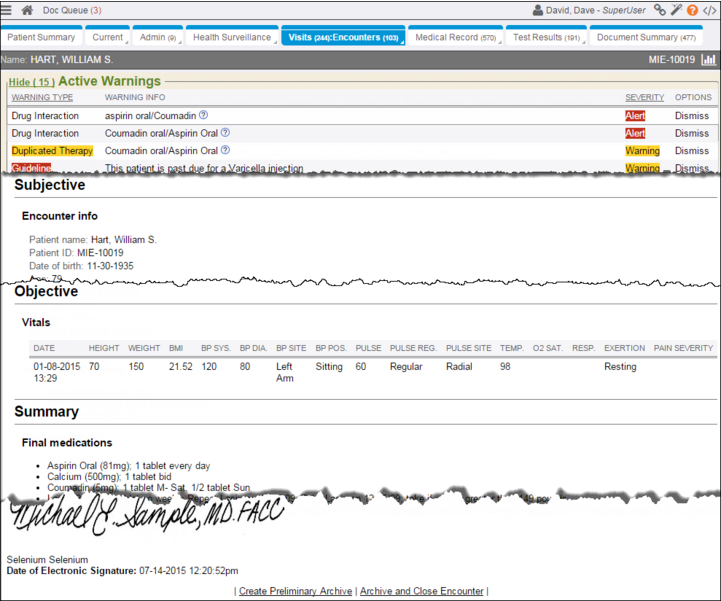The image size is (721, 601).
Task: Show info icon for Duplicated Therapy Coumadin row
Action: click(225, 150)
